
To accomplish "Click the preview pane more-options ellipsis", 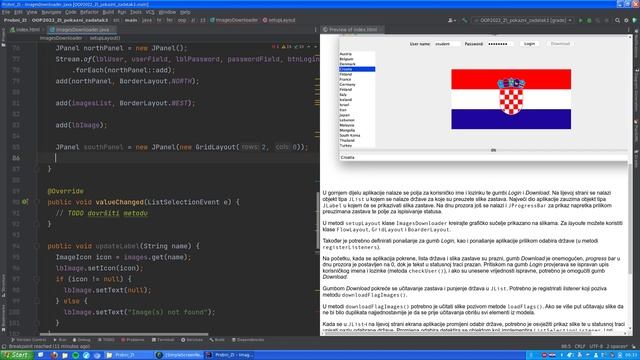I will coord(629,29).
